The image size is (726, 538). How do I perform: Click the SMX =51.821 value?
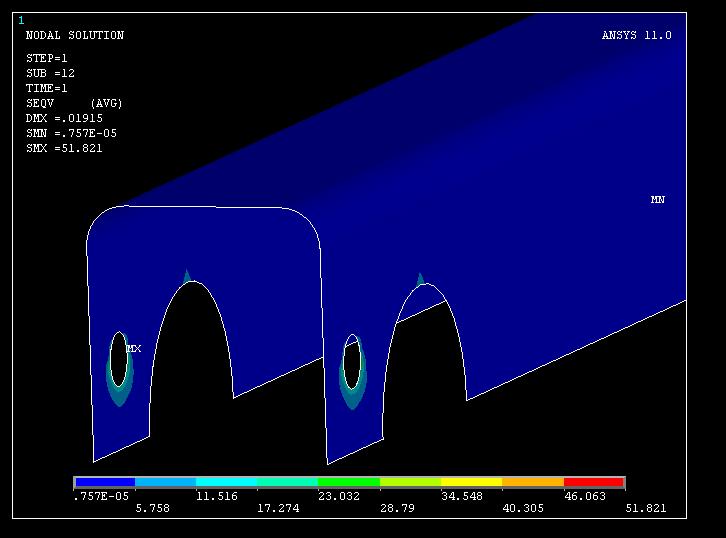(64, 148)
